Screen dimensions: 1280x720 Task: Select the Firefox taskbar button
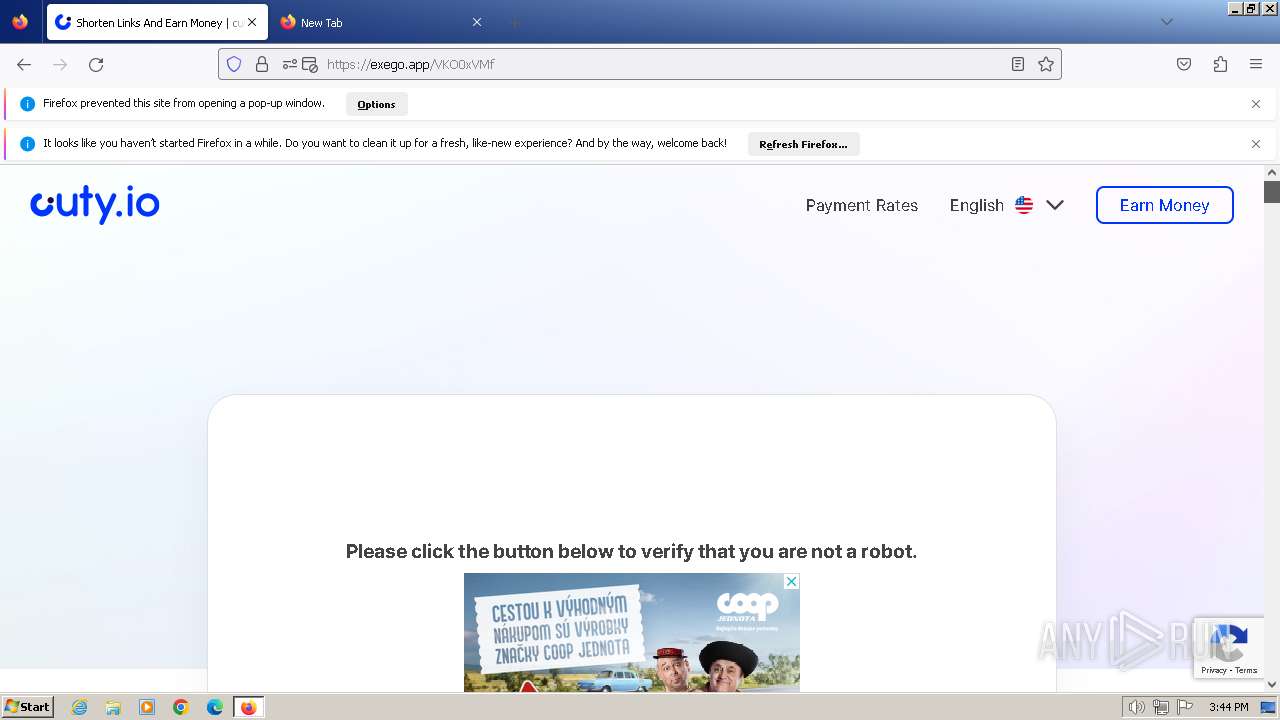click(x=248, y=707)
